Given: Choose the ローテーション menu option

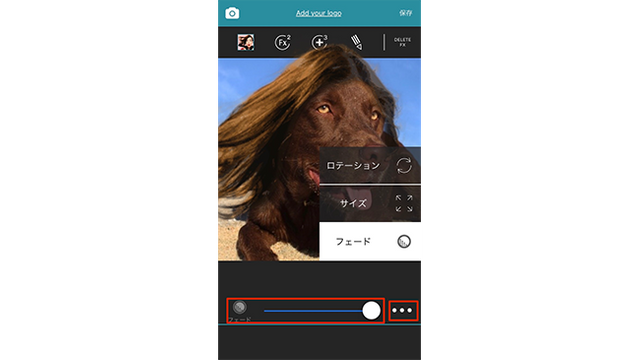Looking at the screenshot, I should (x=370, y=165).
